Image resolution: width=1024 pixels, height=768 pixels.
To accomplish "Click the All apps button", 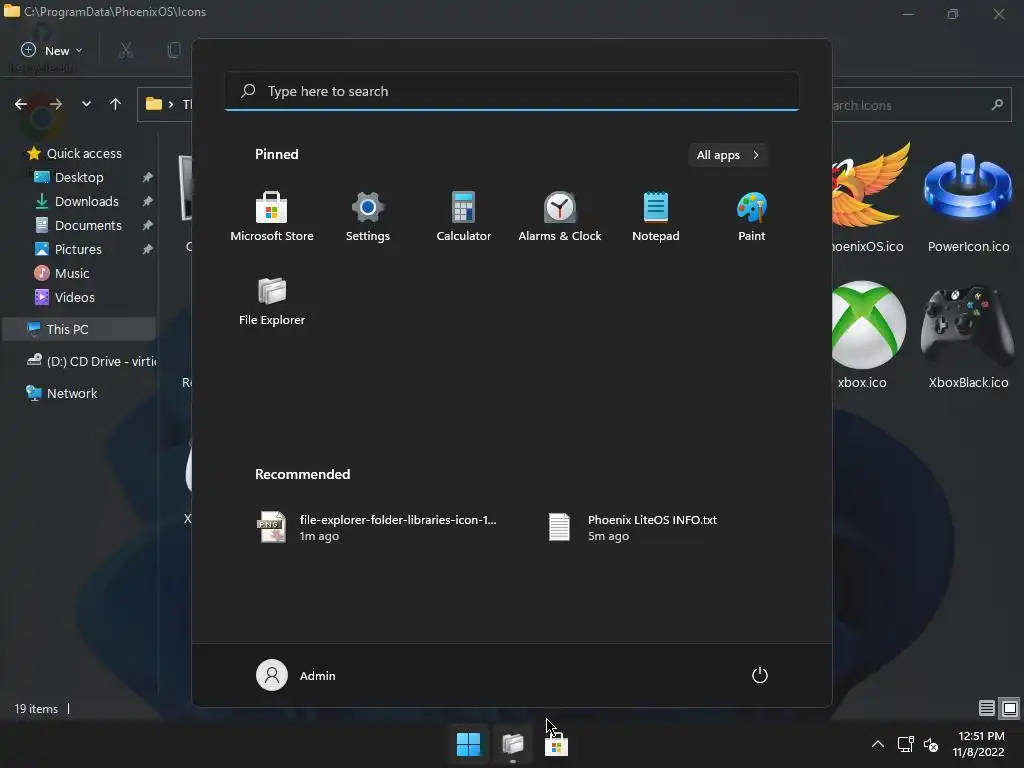I will coord(728,155).
